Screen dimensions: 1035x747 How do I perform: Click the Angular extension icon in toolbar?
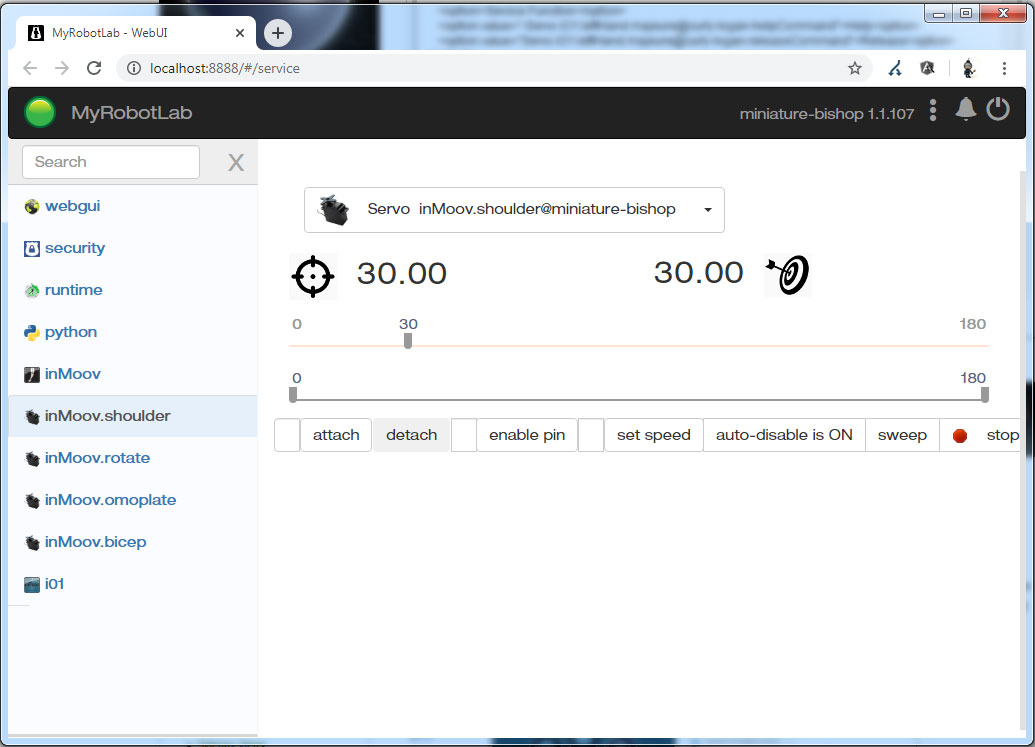(x=927, y=68)
